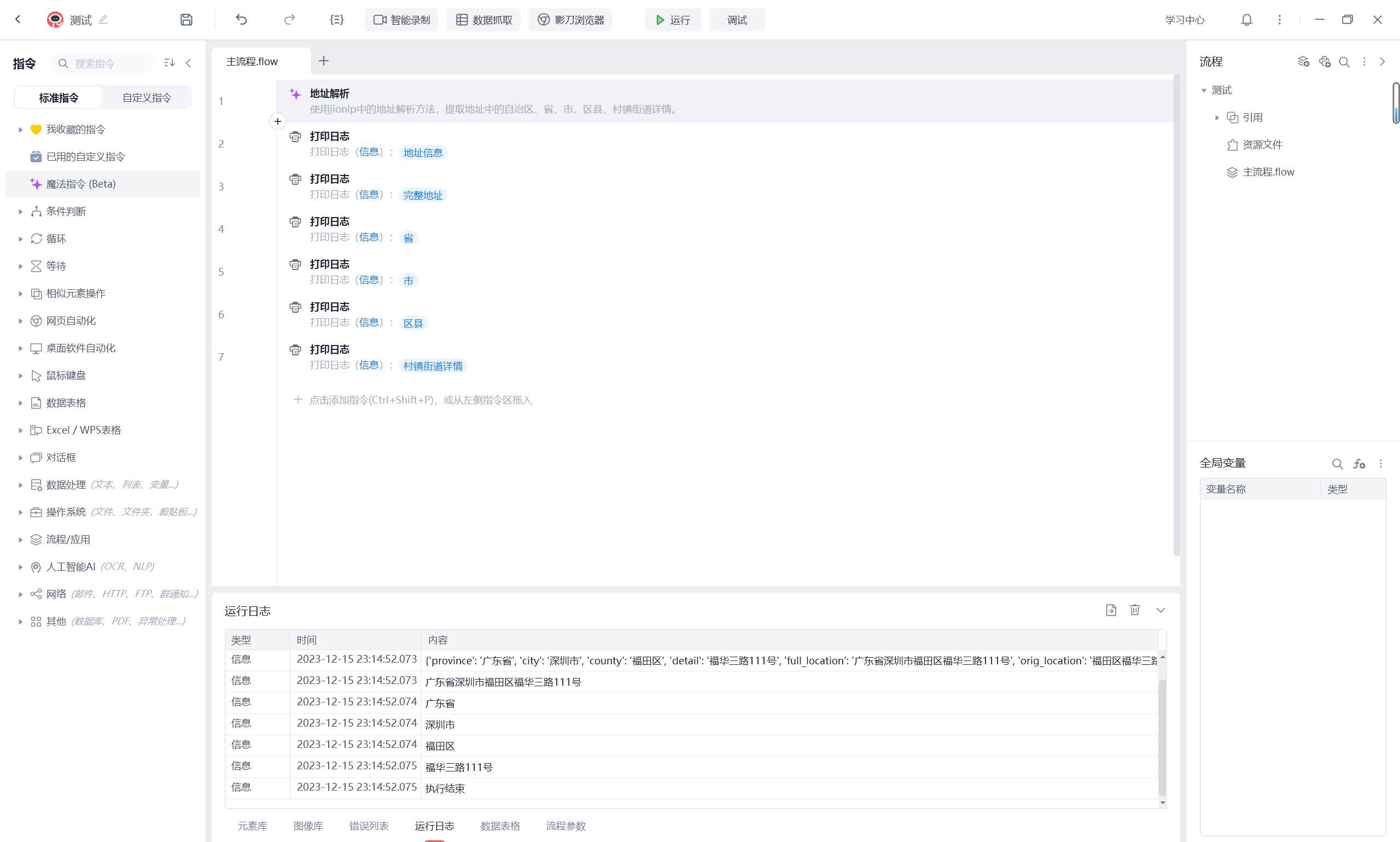
Task: Open the 数据表格 bottom tab
Action: tap(500, 826)
